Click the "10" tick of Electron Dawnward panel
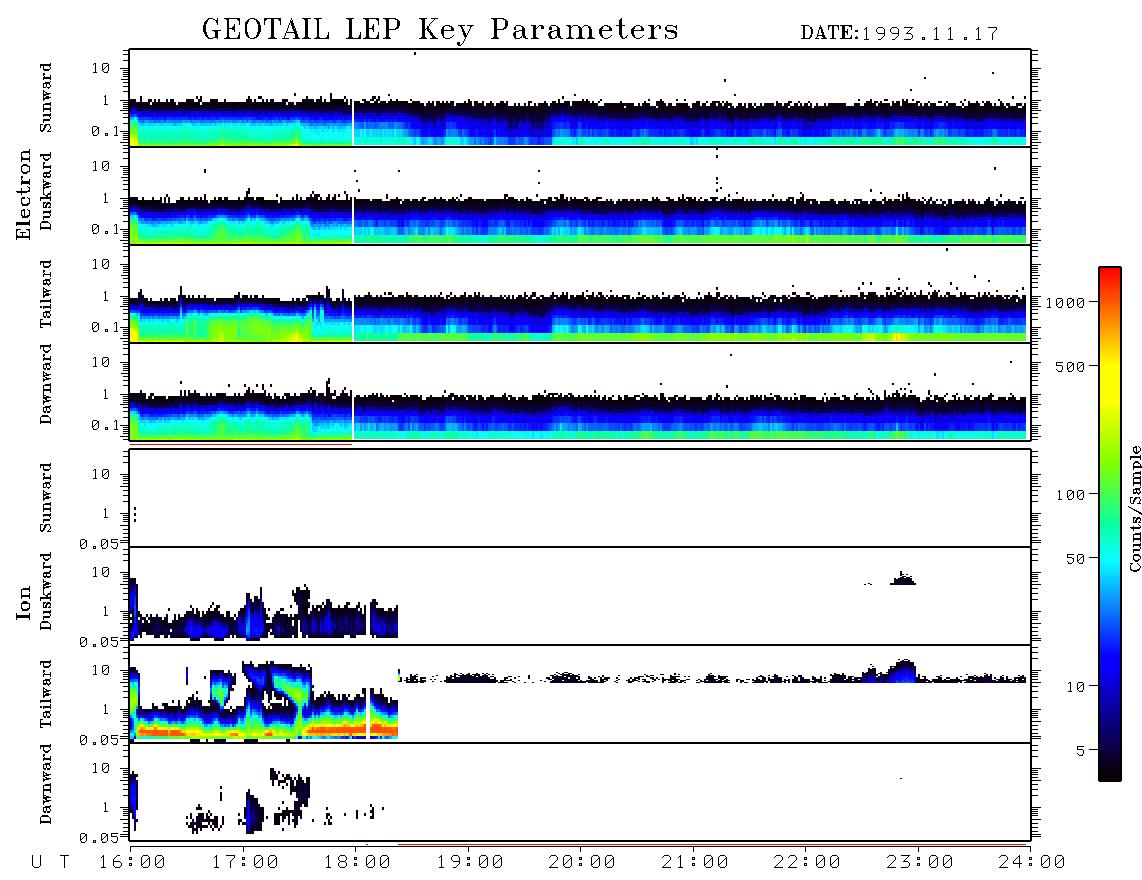Viewport: 1142px width, 880px height. [101, 362]
